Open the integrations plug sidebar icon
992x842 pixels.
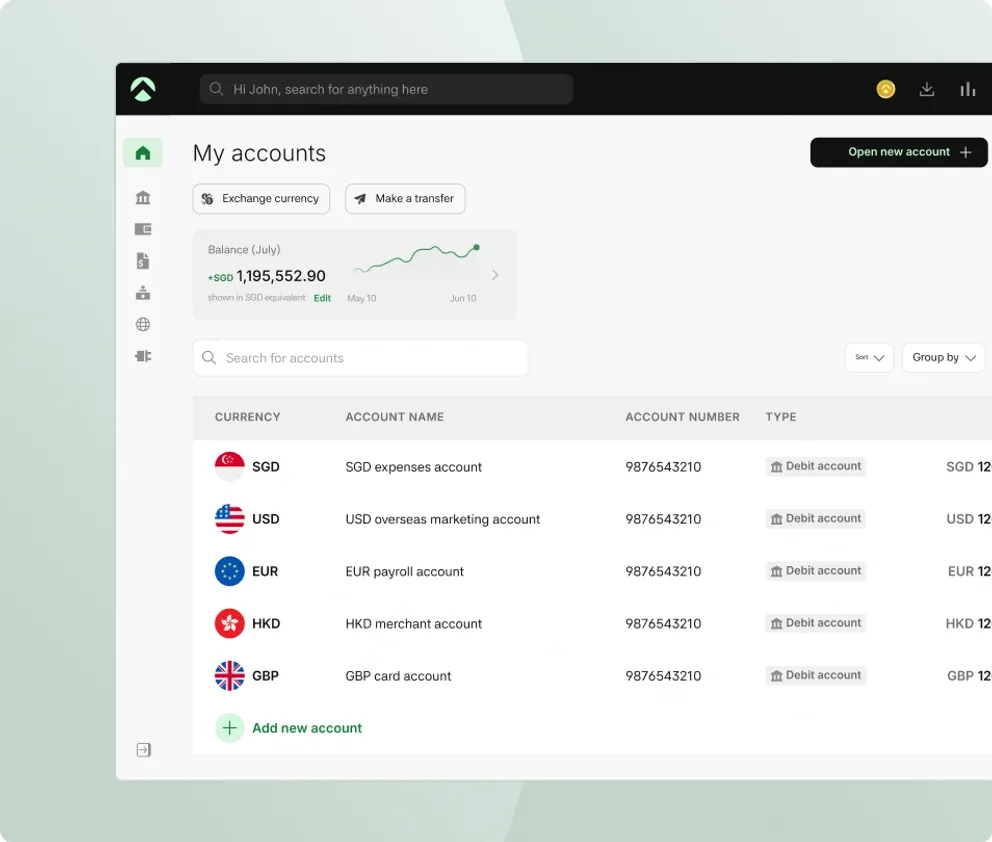pyautogui.click(x=143, y=356)
